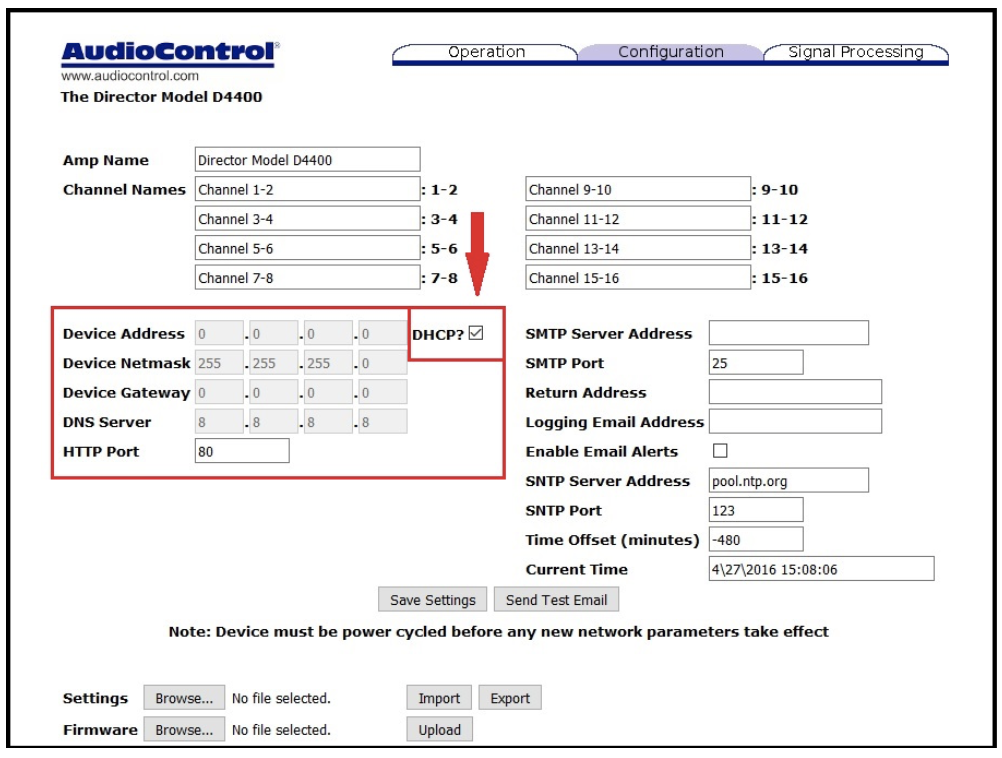Image resolution: width=1002 pixels, height=758 pixels.
Task: Export the current settings
Action: (x=511, y=698)
